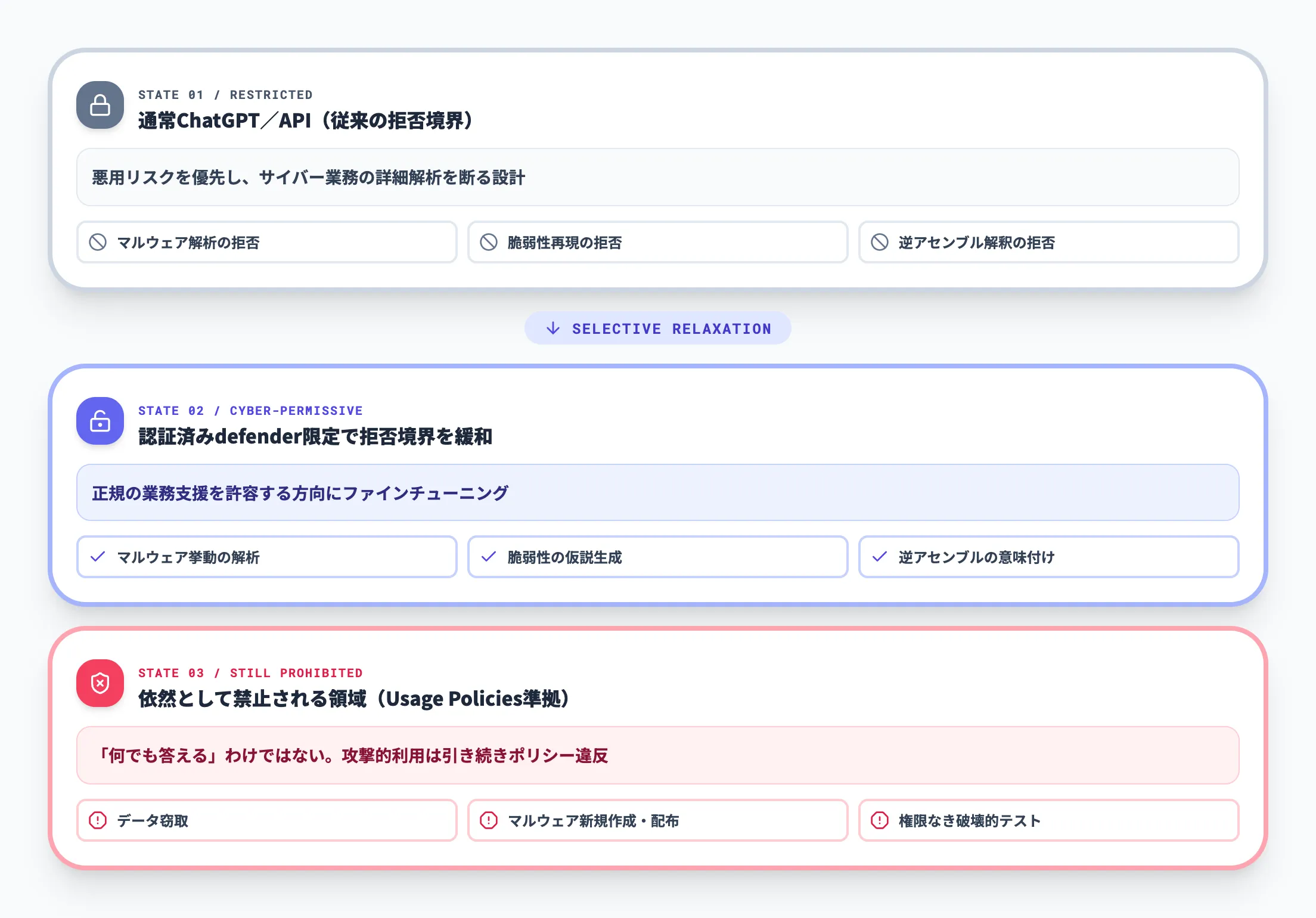Viewport: 1316px width, 918px height.
Task: Click the prohibition icon beside 逆アセンブル解釈の拒否
Action: tap(880, 242)
